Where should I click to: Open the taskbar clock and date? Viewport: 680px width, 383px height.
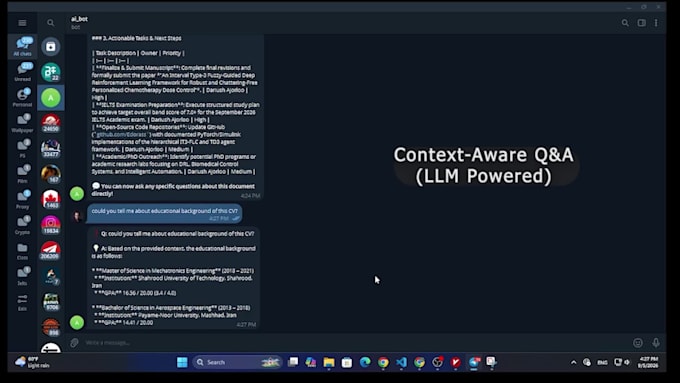[648, 362]
